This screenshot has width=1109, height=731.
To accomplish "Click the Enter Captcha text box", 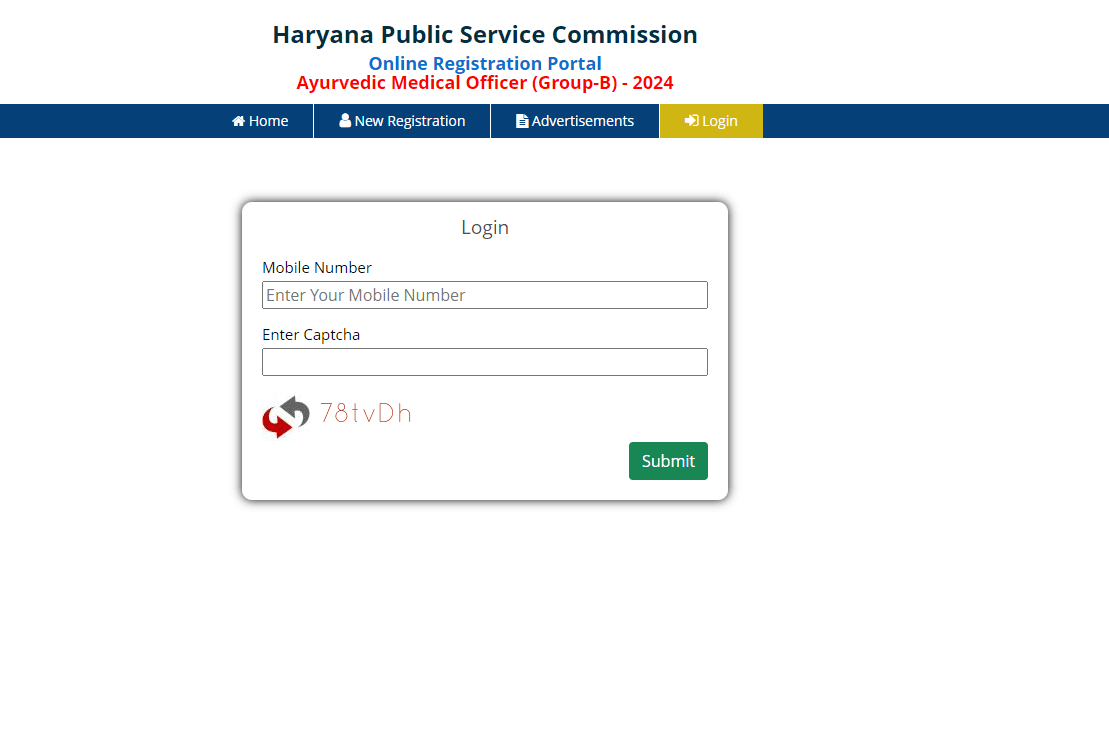I will coord(484,362).
